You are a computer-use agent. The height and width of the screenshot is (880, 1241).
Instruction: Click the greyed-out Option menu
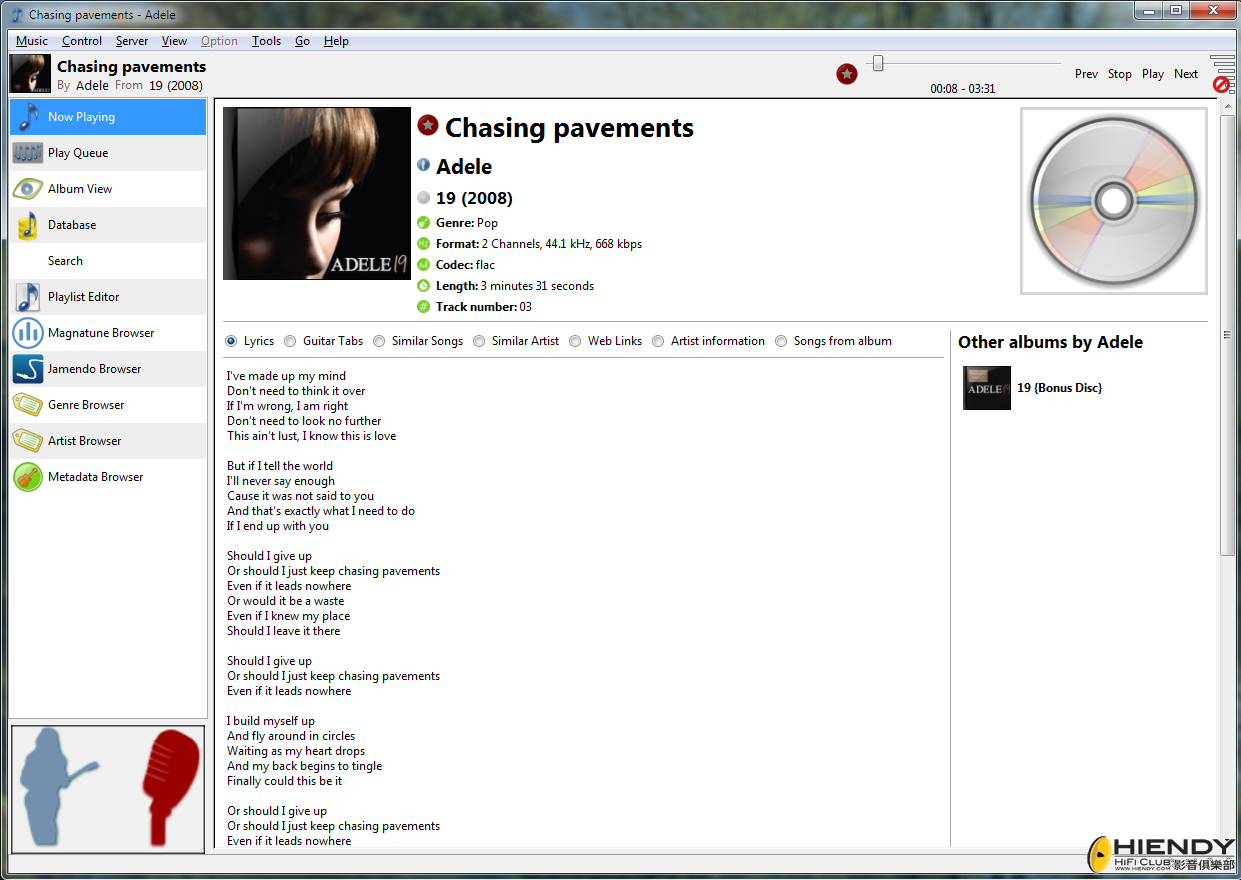pyautogui.click(x=219, y=41)
